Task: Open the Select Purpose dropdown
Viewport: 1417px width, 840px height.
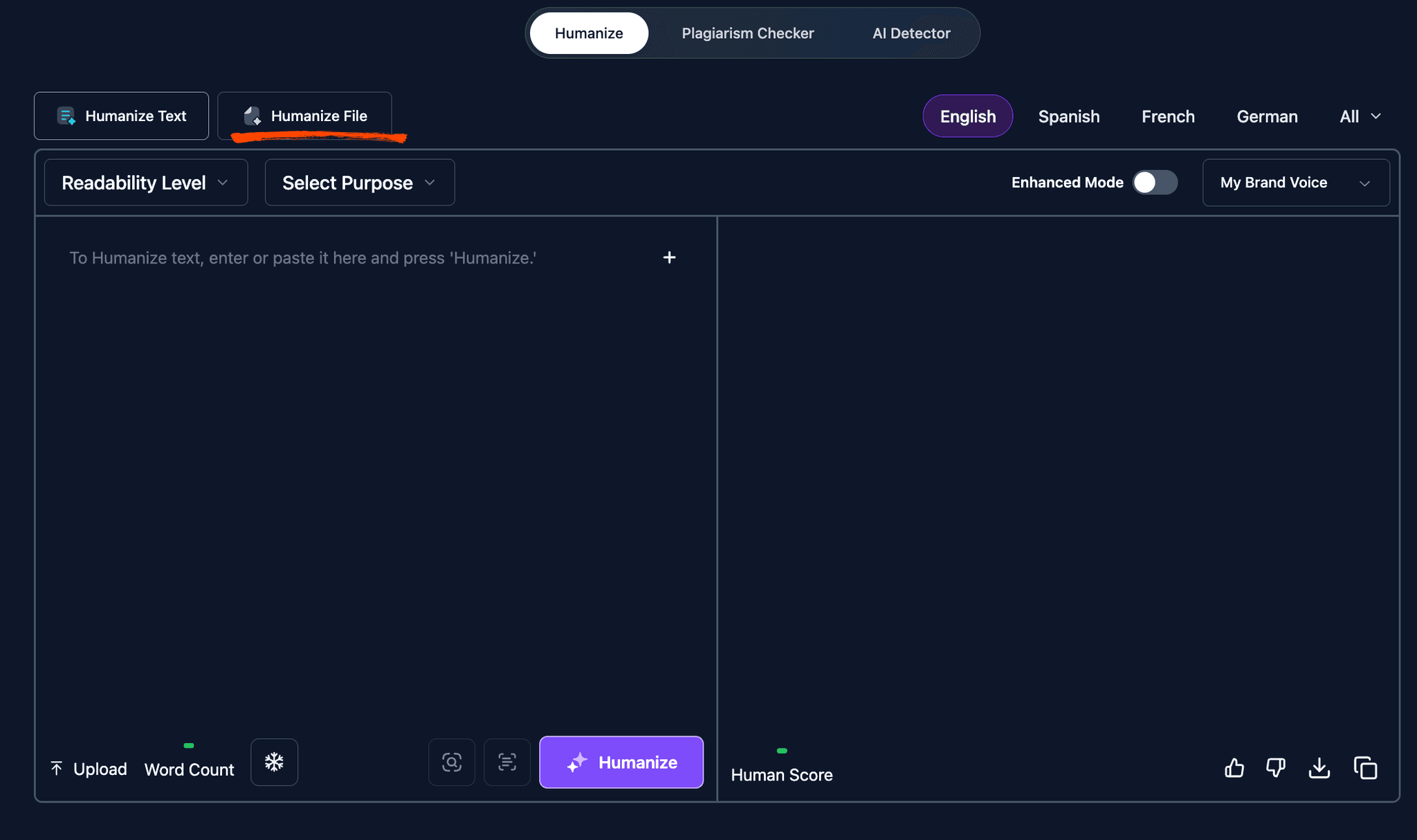Action: click(x=358, y=182)
